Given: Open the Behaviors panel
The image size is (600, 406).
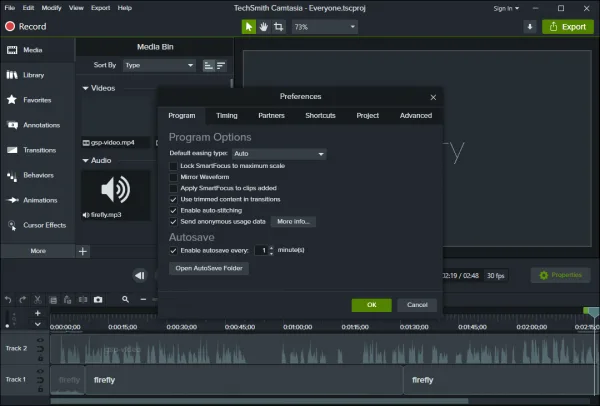Looking at the screenshot, I should click(x=37, y=175).
